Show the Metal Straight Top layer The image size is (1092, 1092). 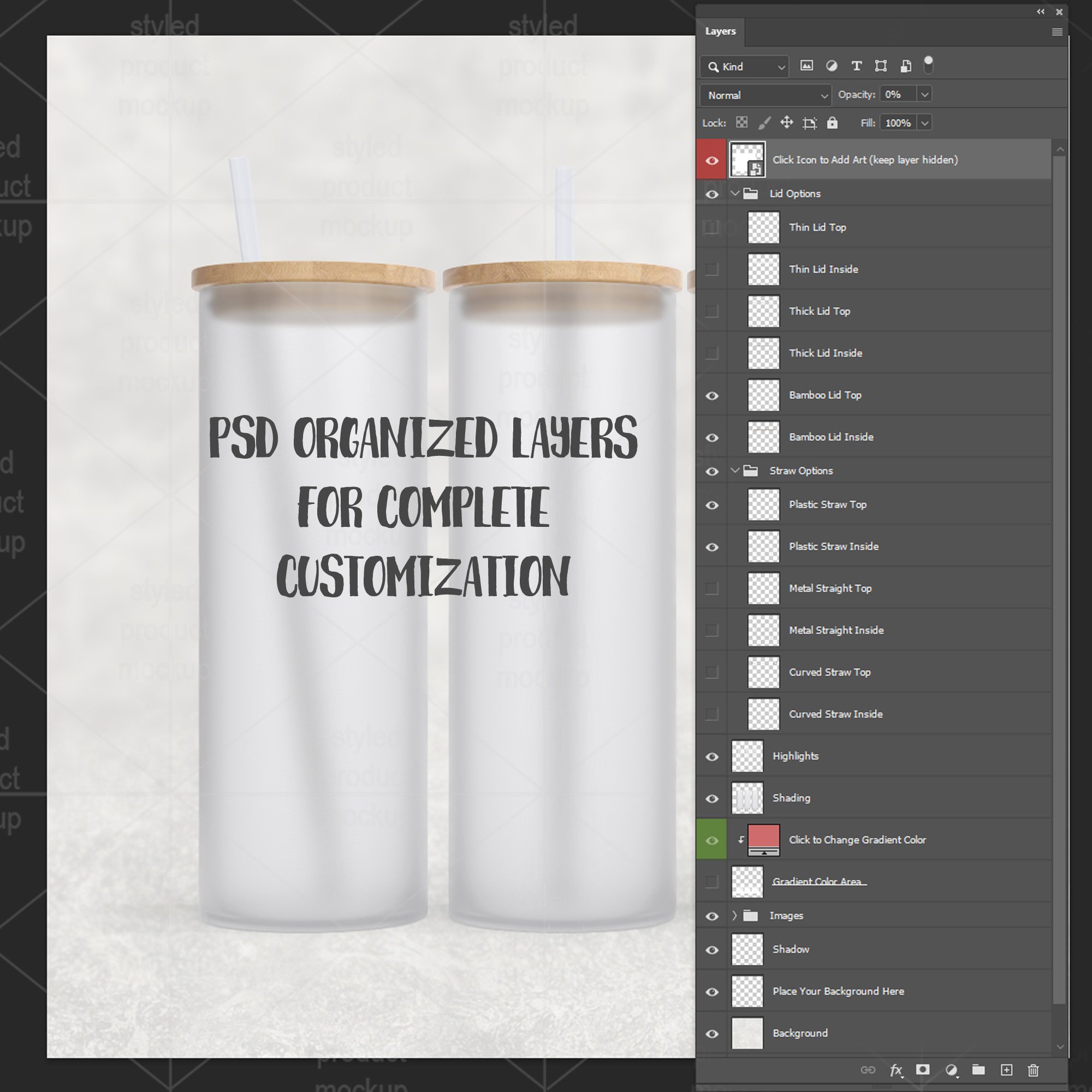(712, 589)
